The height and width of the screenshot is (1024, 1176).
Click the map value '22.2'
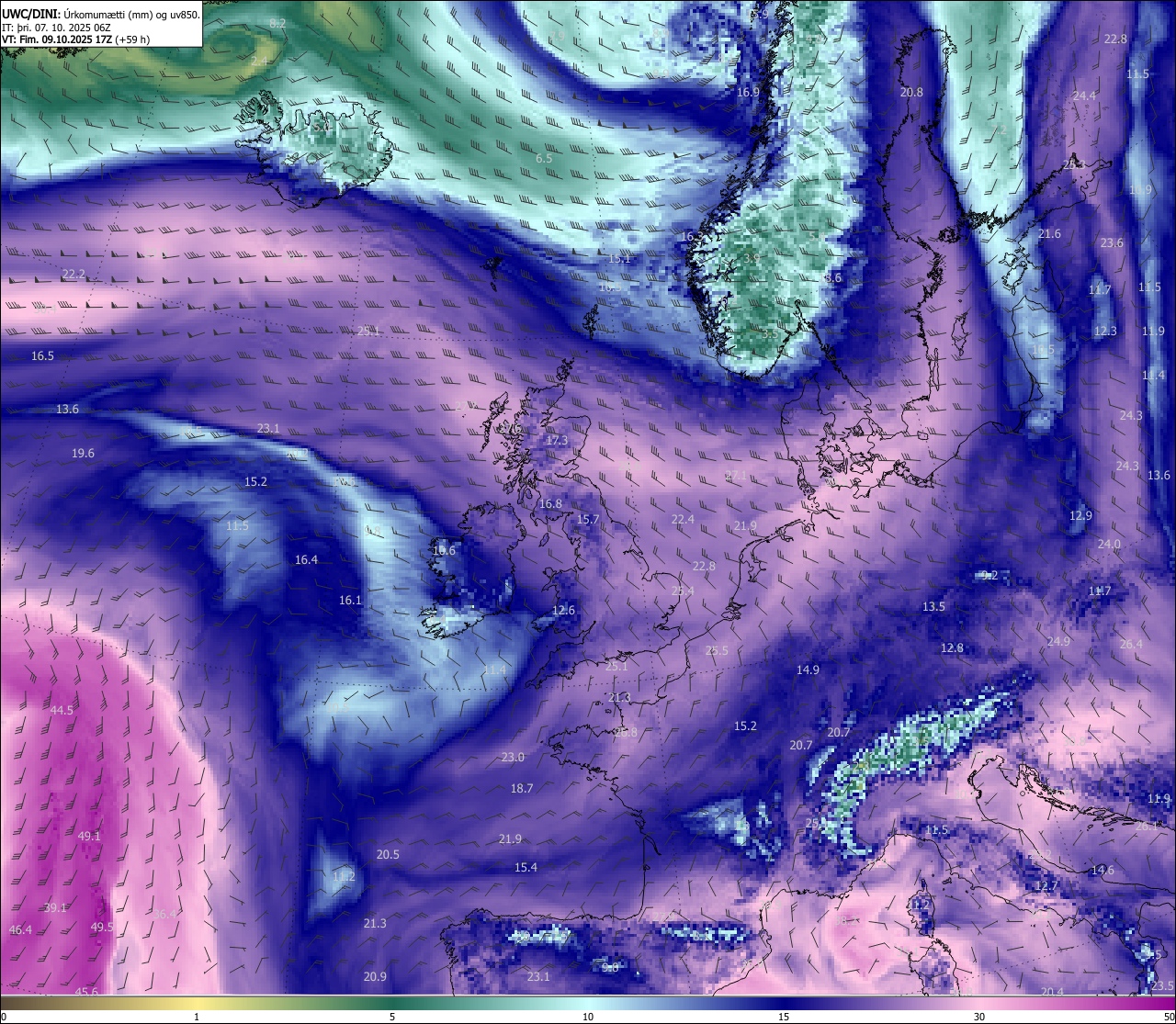coord(73,275)
